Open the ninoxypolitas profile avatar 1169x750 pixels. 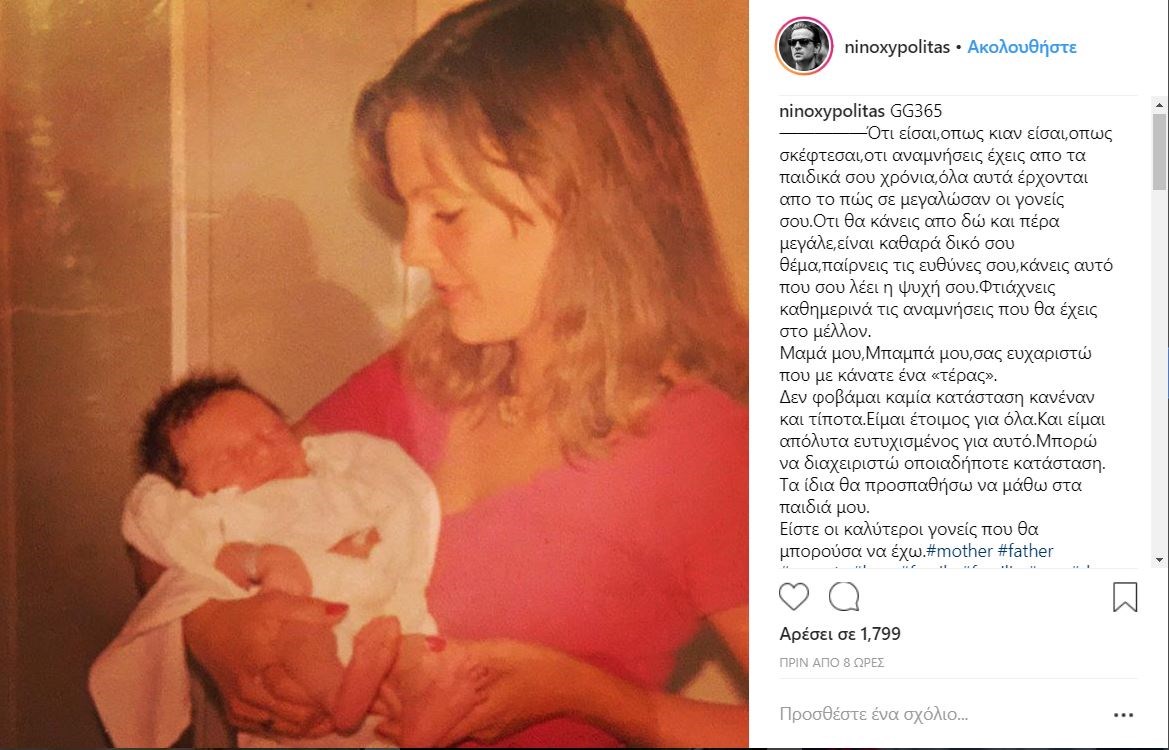coord(804,46)
